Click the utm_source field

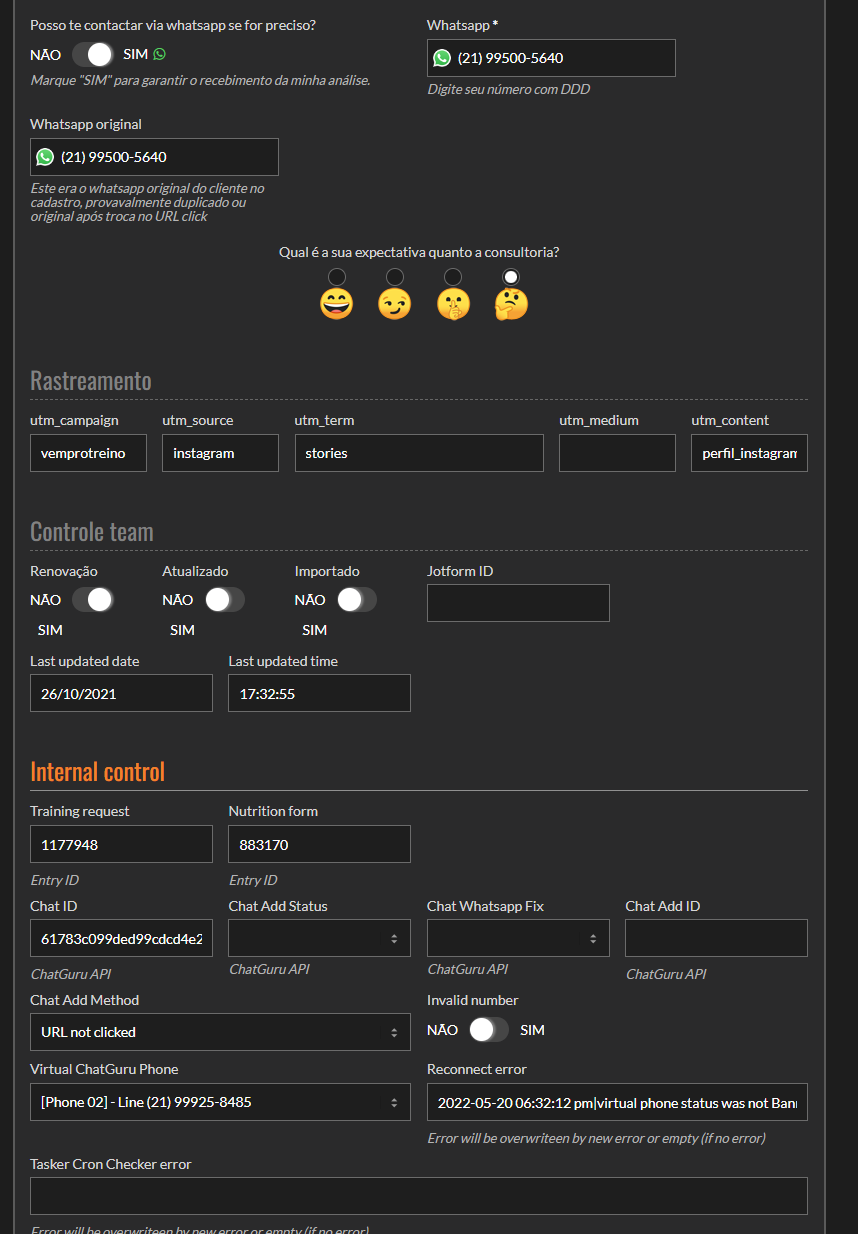point(220,453)
